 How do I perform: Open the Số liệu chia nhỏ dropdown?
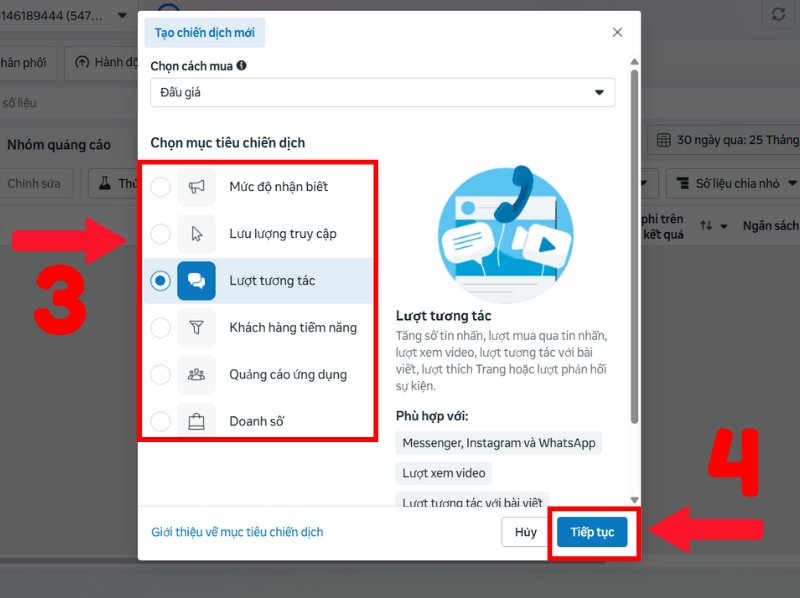point(733,183)
